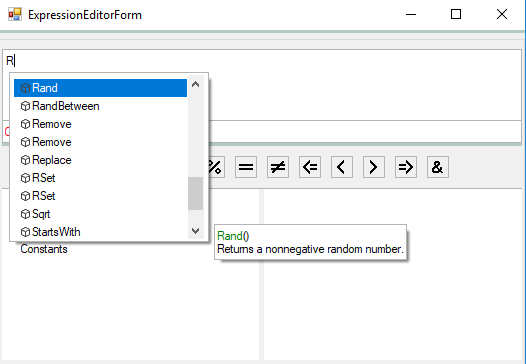Click the cube icon beside StartsWith
526x364 pixels.
click(25, 232)
